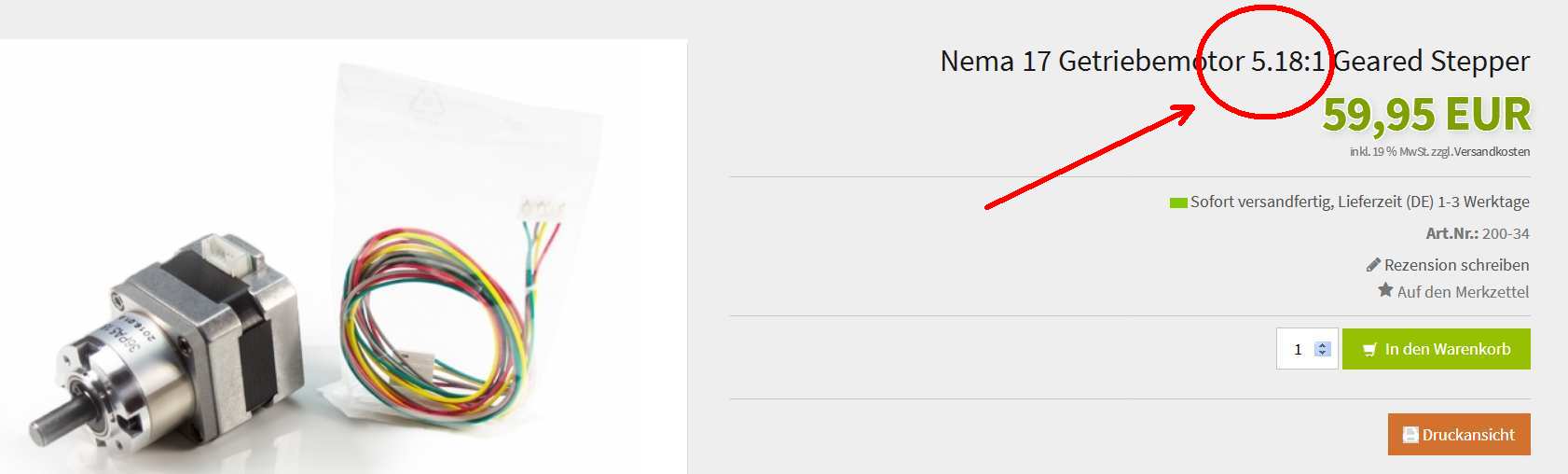1568x474 pixels.
Task: Add the item via In den Warenkorb
Action: pyautogui.click(x=1437, y=349)
